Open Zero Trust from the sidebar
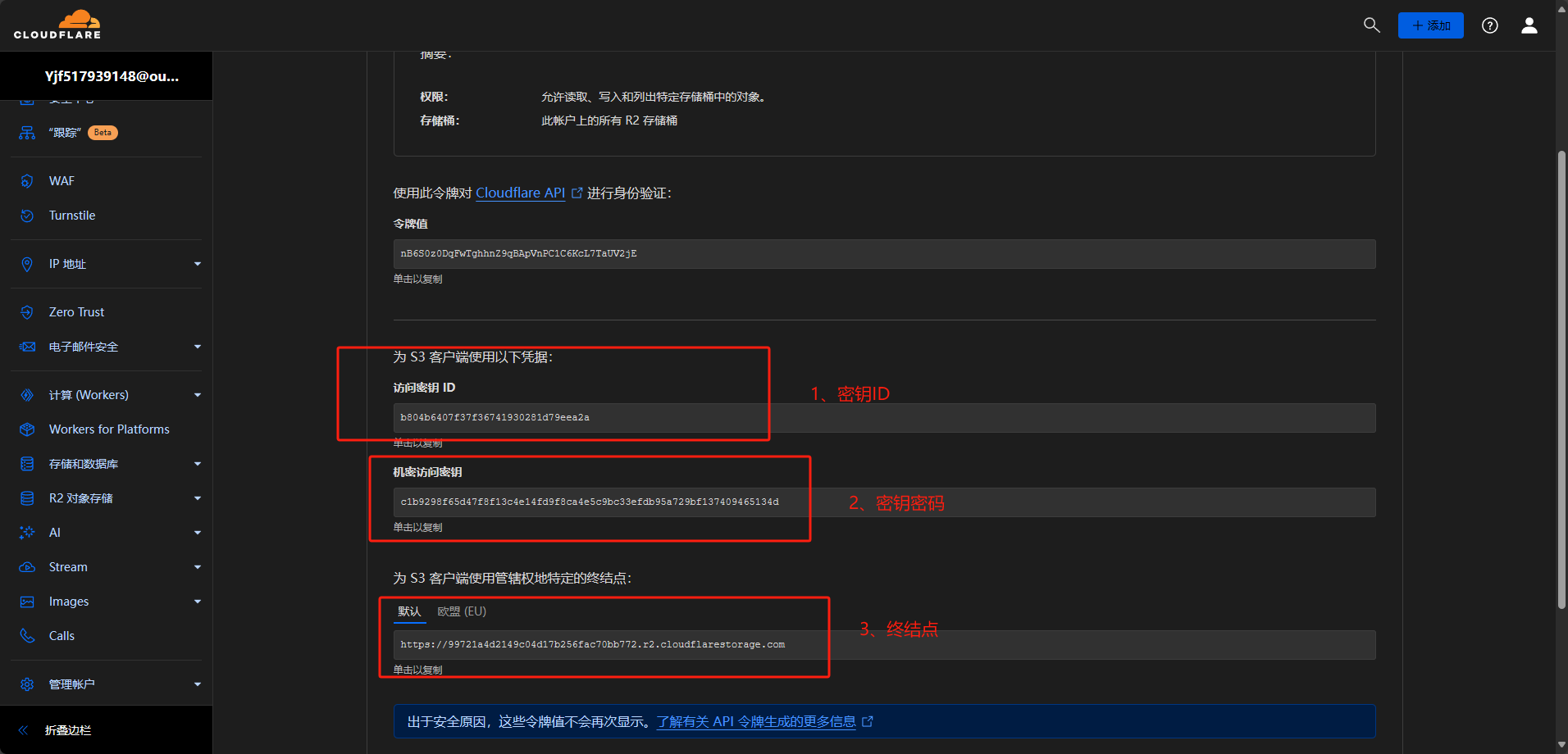1568x754 pixels. 76,312
